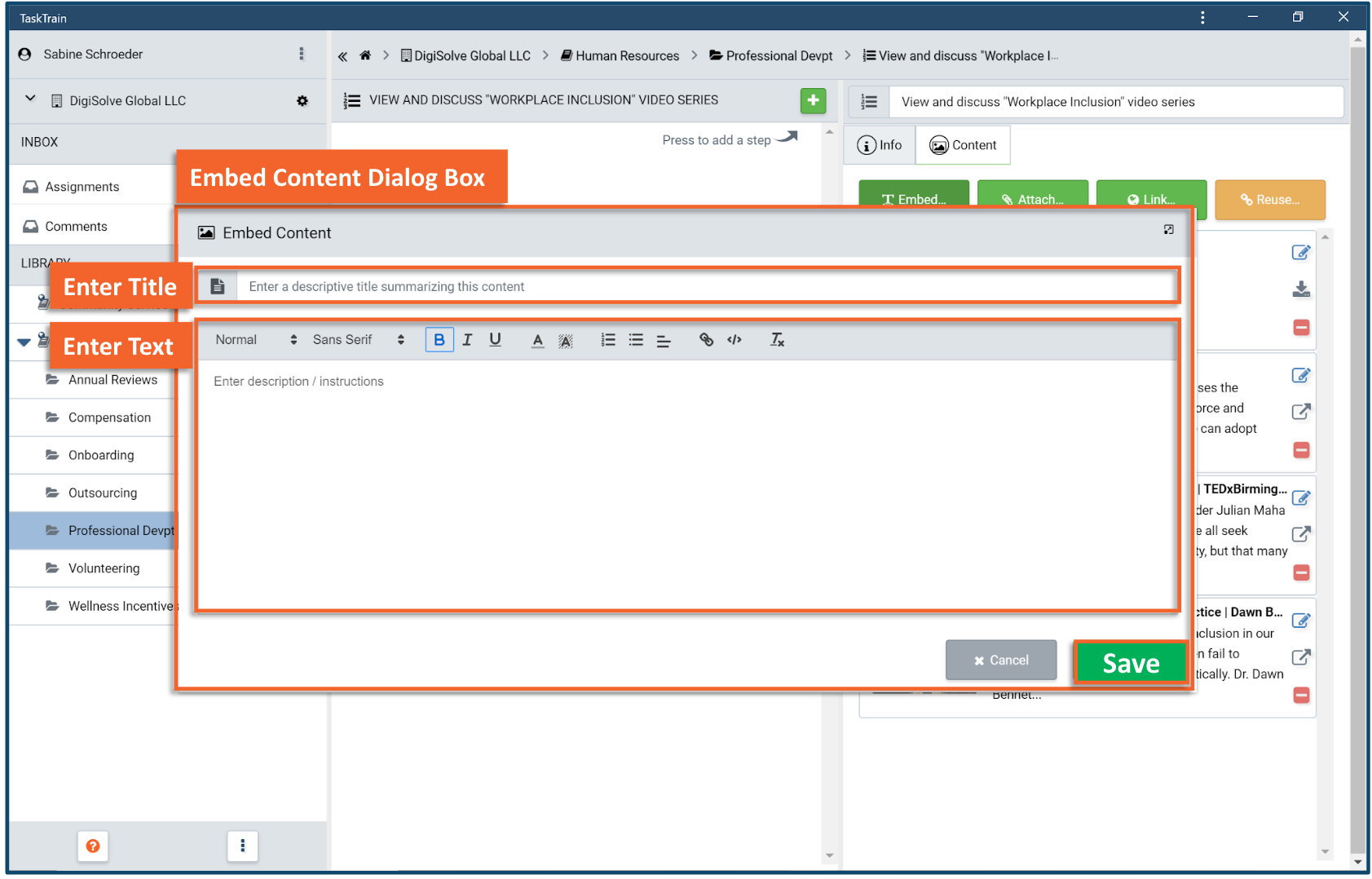The width and height of the screenshot is (1372, 879).
Task: Click the View and discuss breadcrumb
Action: [x=961, y=55]
